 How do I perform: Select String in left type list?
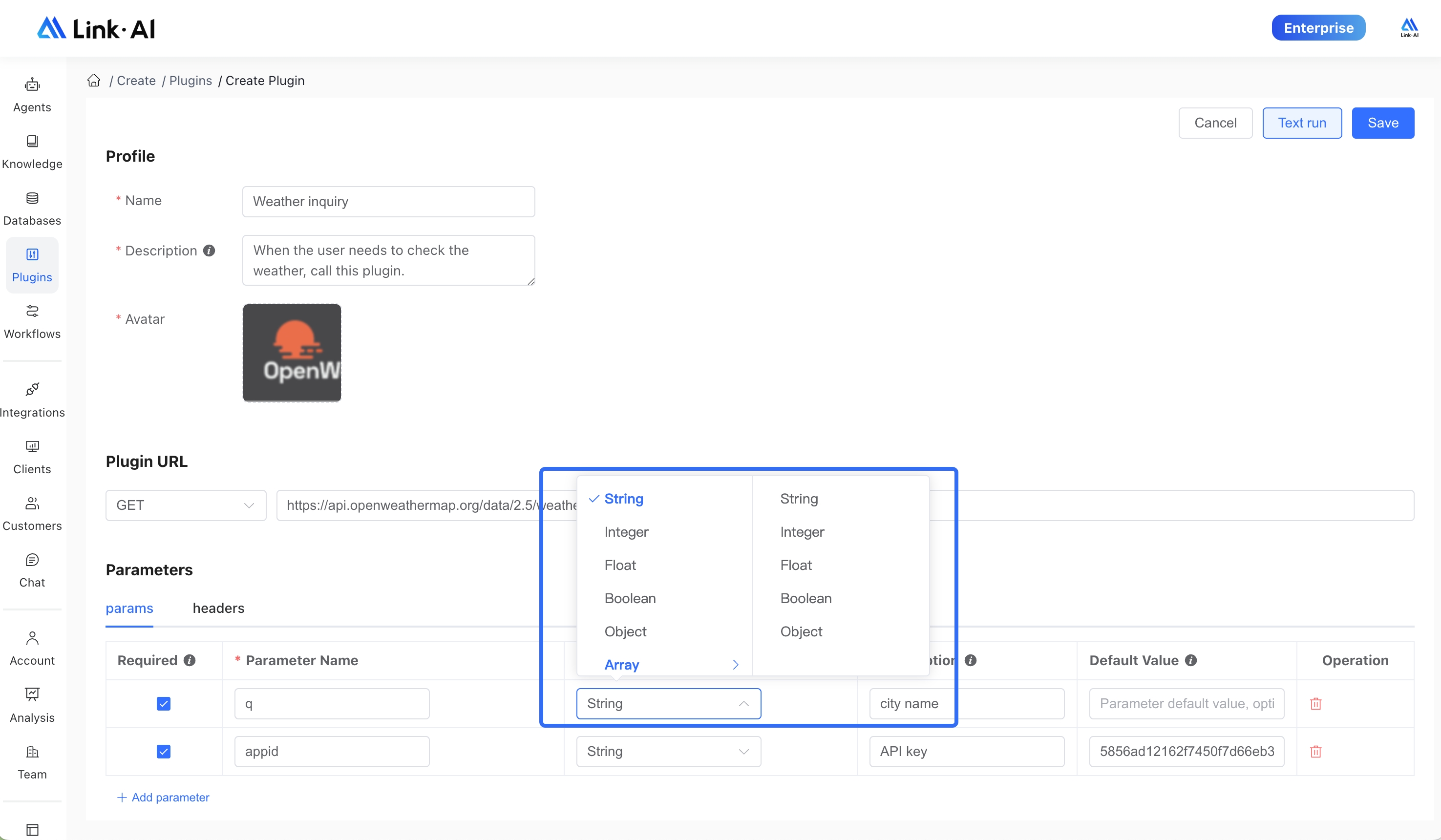click(665, 499)
